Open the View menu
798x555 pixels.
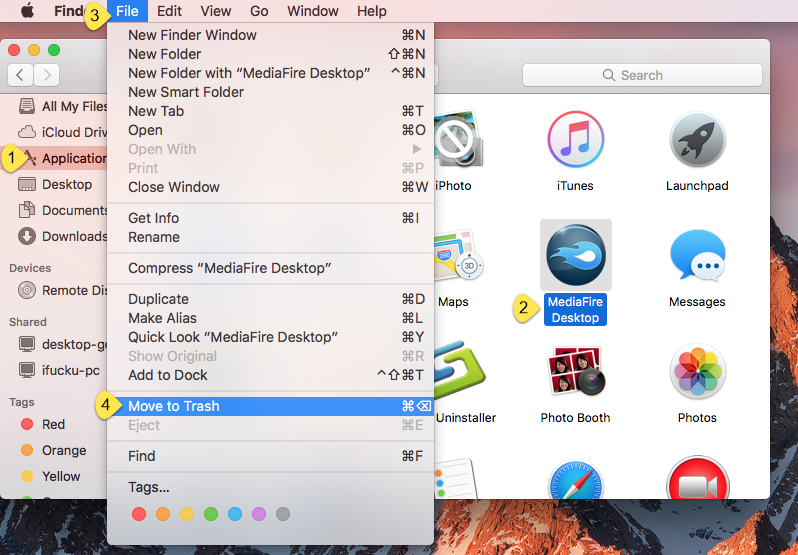[216, 11]
